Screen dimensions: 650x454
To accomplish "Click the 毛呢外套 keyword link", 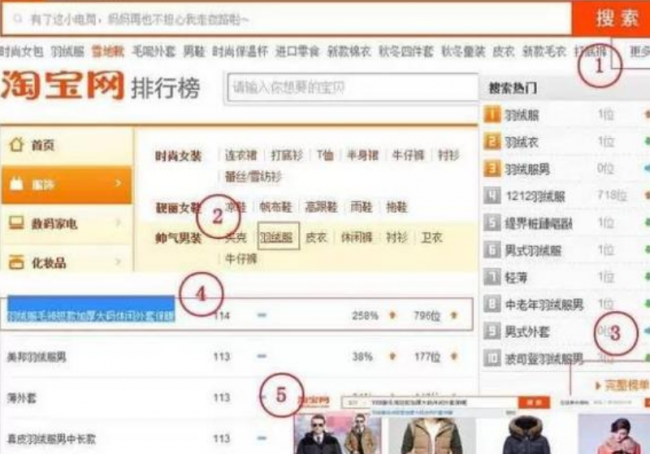I will (x=153, y=52).
